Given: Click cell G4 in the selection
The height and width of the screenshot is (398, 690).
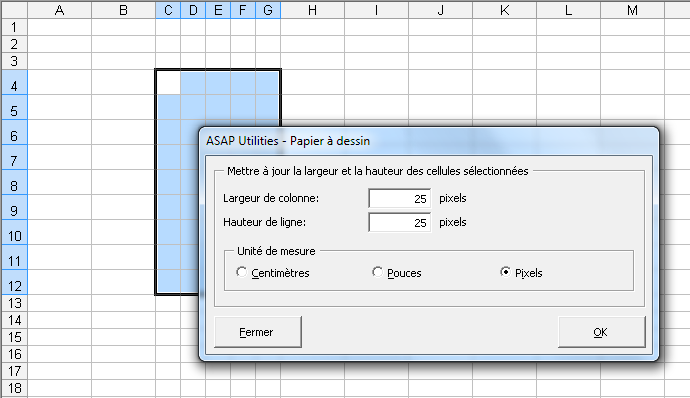Looking at the screenshot, I should (x=268, y=82).
